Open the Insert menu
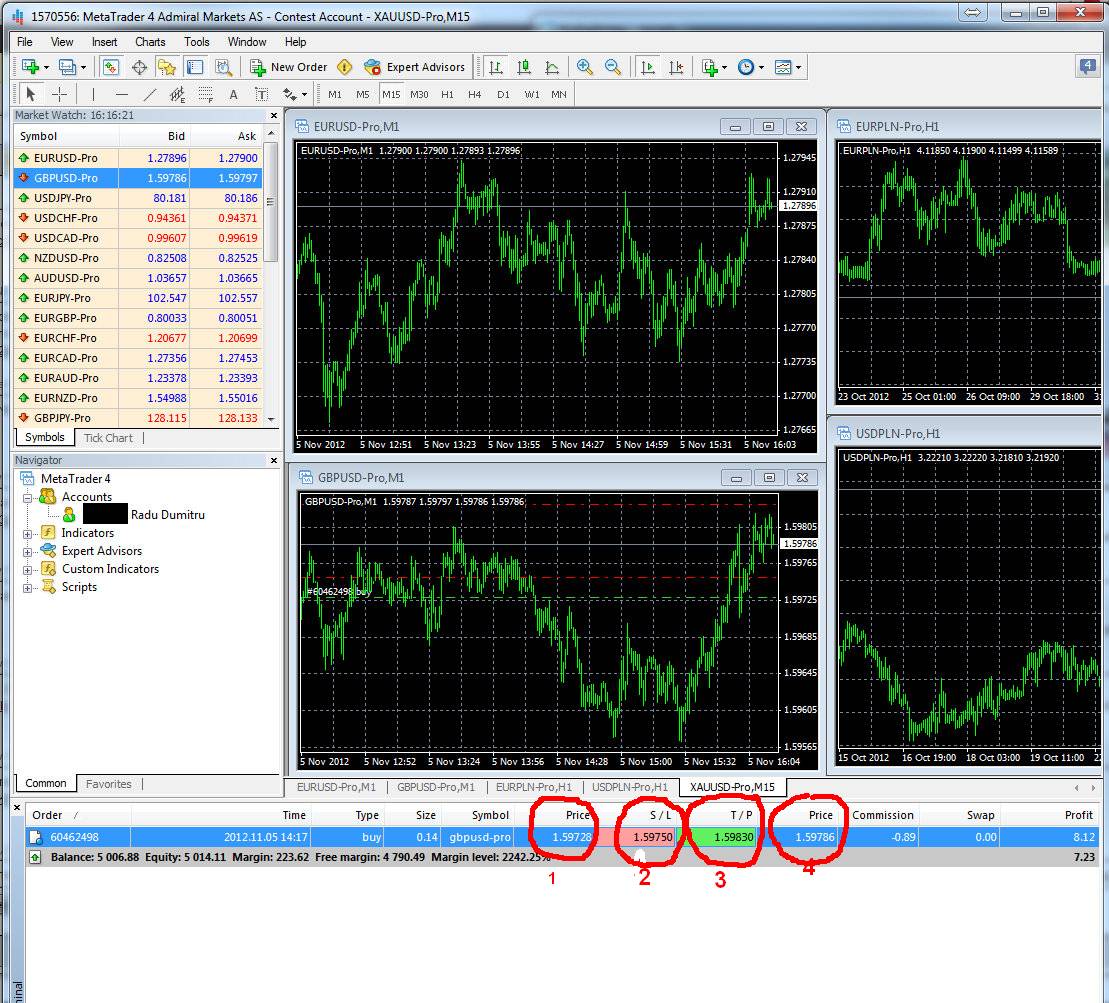Screen dimensions: 1109x1003 pos(105,42)
